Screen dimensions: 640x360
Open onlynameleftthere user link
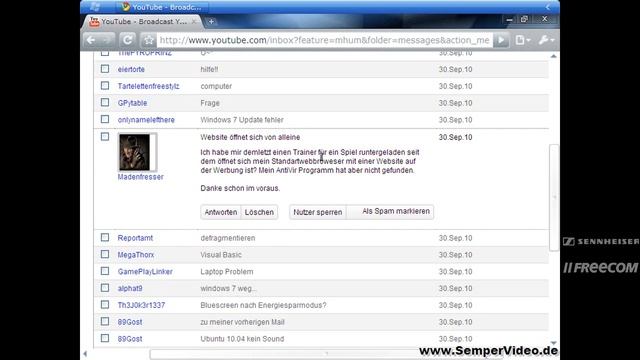pyautogui.click(x=146, y=120)
